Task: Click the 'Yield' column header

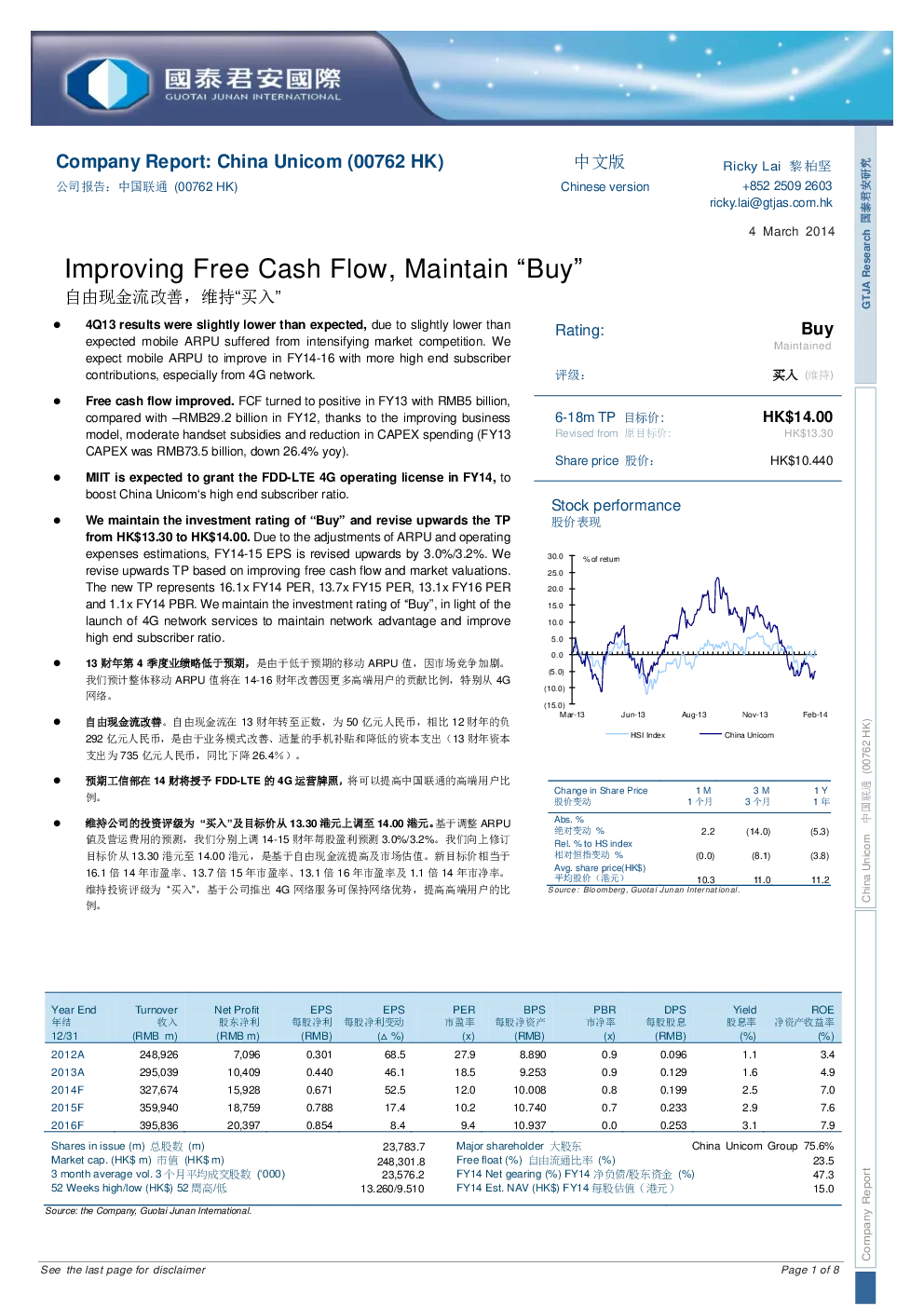Action: click(x=745, y=1010)
